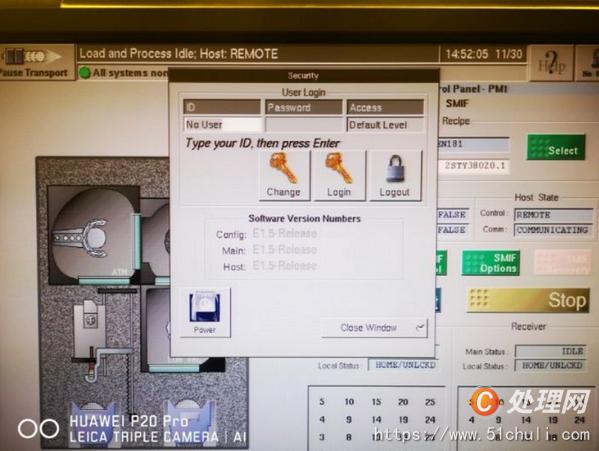599x451 pixels.
Task: Click the REMOTE control state field
Action: point(554,215)
